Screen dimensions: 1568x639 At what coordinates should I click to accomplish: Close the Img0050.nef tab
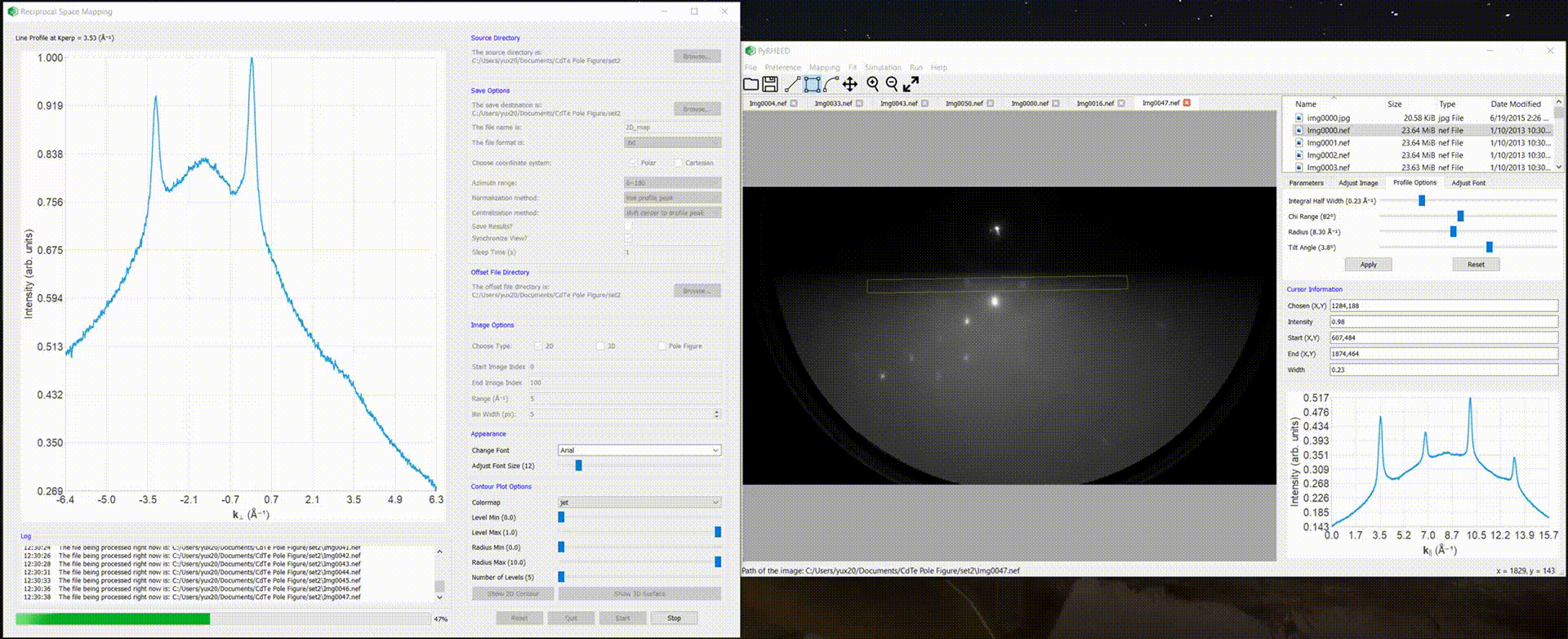[x=990, y=104]
